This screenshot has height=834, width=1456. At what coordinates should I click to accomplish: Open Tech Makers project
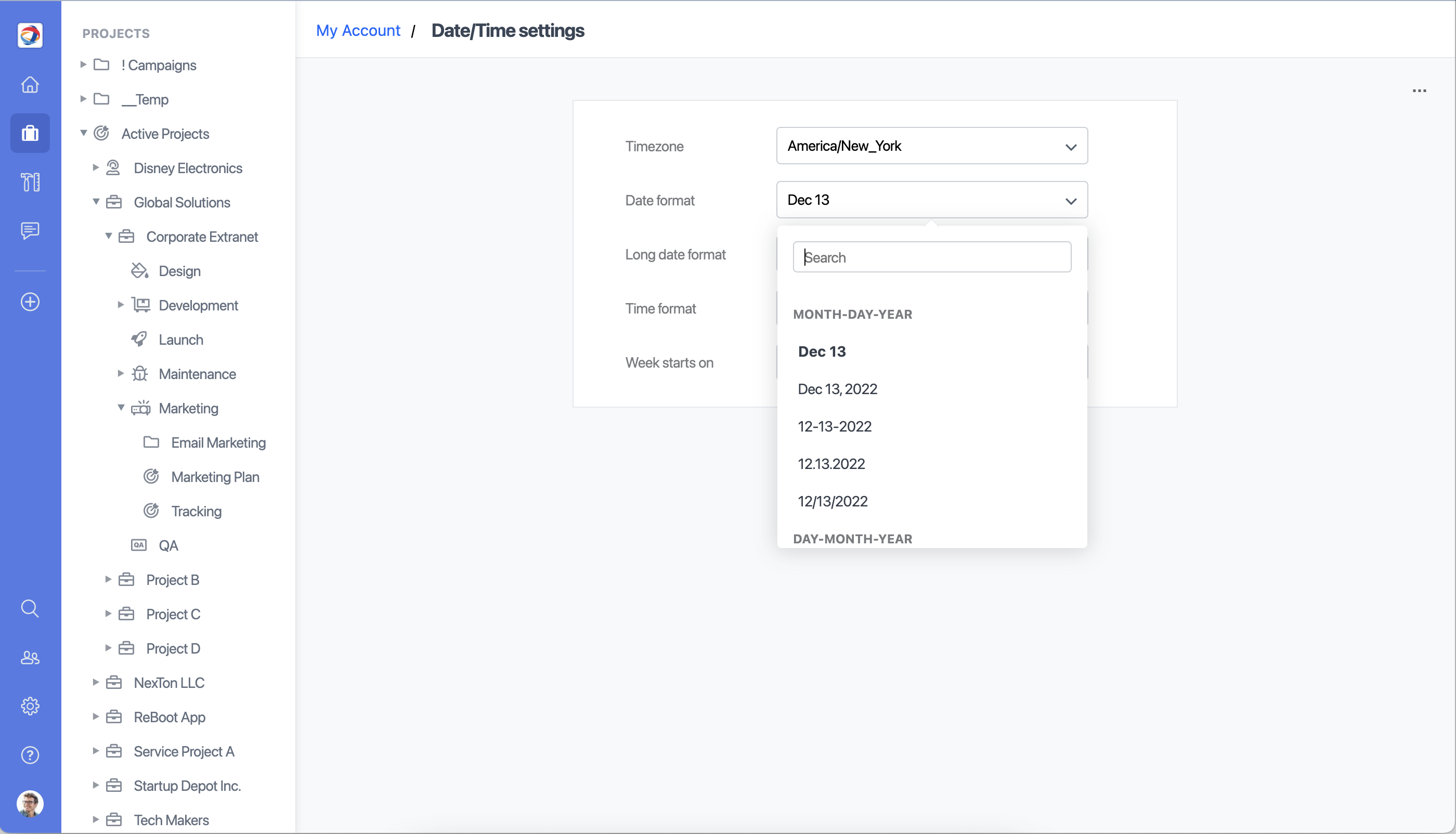tap(171, 820)
